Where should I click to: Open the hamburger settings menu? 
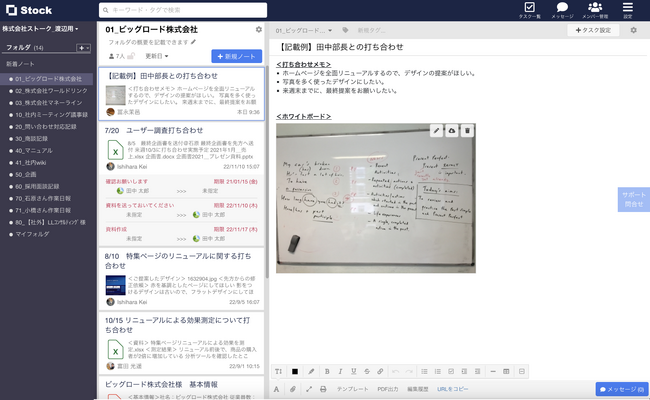(x=628, y=10)
